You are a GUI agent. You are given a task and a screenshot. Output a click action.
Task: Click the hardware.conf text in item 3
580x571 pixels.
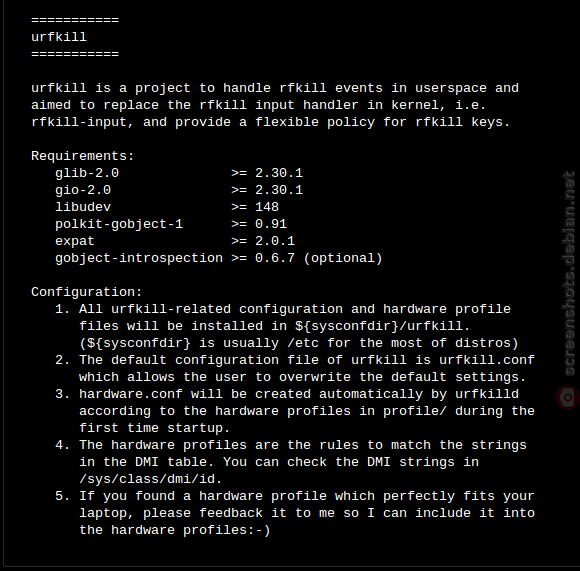click(131, 394)
